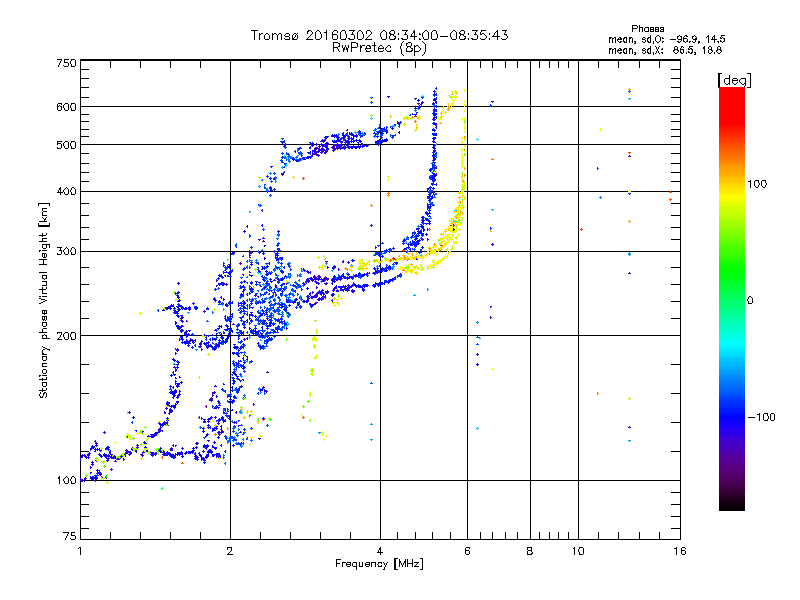Click the "mean, sd,X: 86.5, 18.8" line

pos(665,51)
